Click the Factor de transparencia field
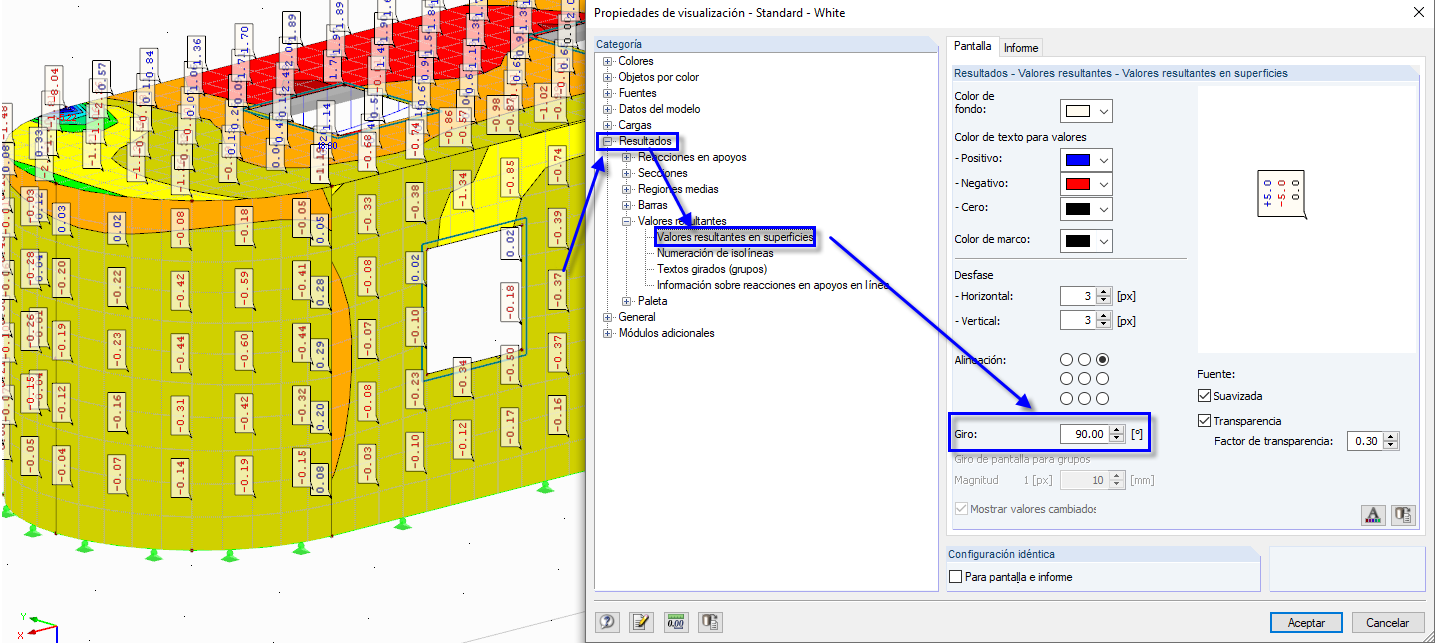 pyautogui.click(x=1365, y=441)
